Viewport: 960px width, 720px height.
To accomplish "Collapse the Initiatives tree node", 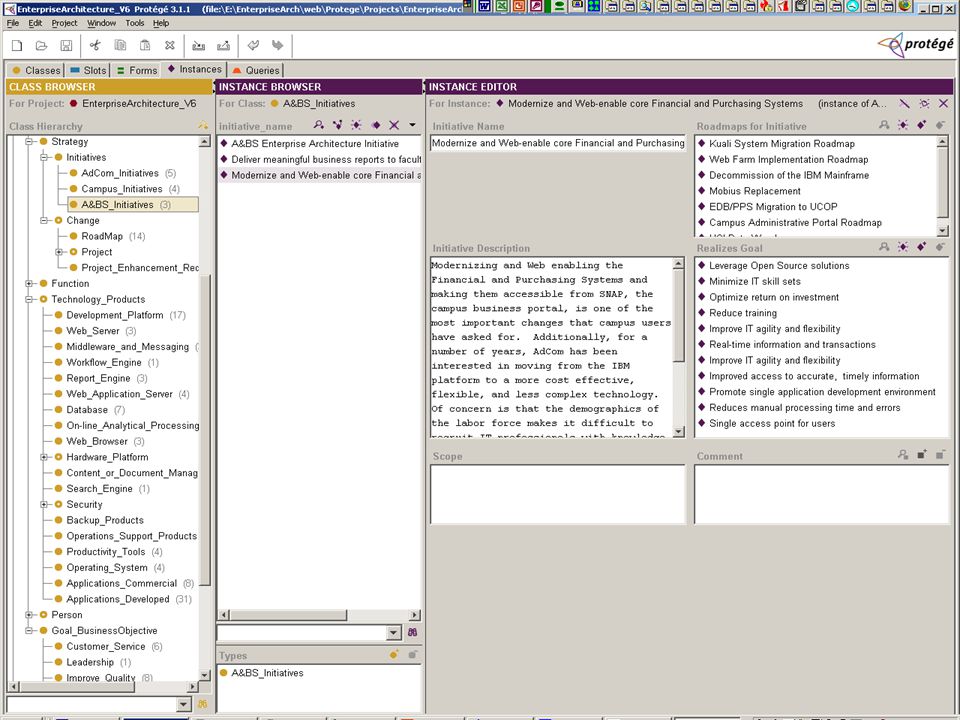I will click(x=44, y=157).
